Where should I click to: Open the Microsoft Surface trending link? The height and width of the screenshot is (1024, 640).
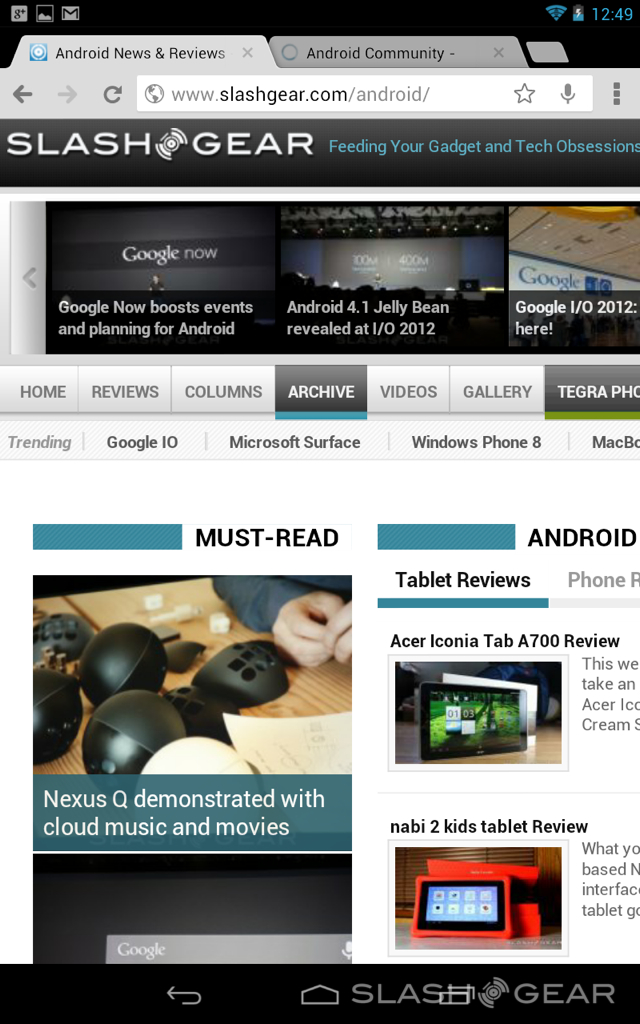295,442
